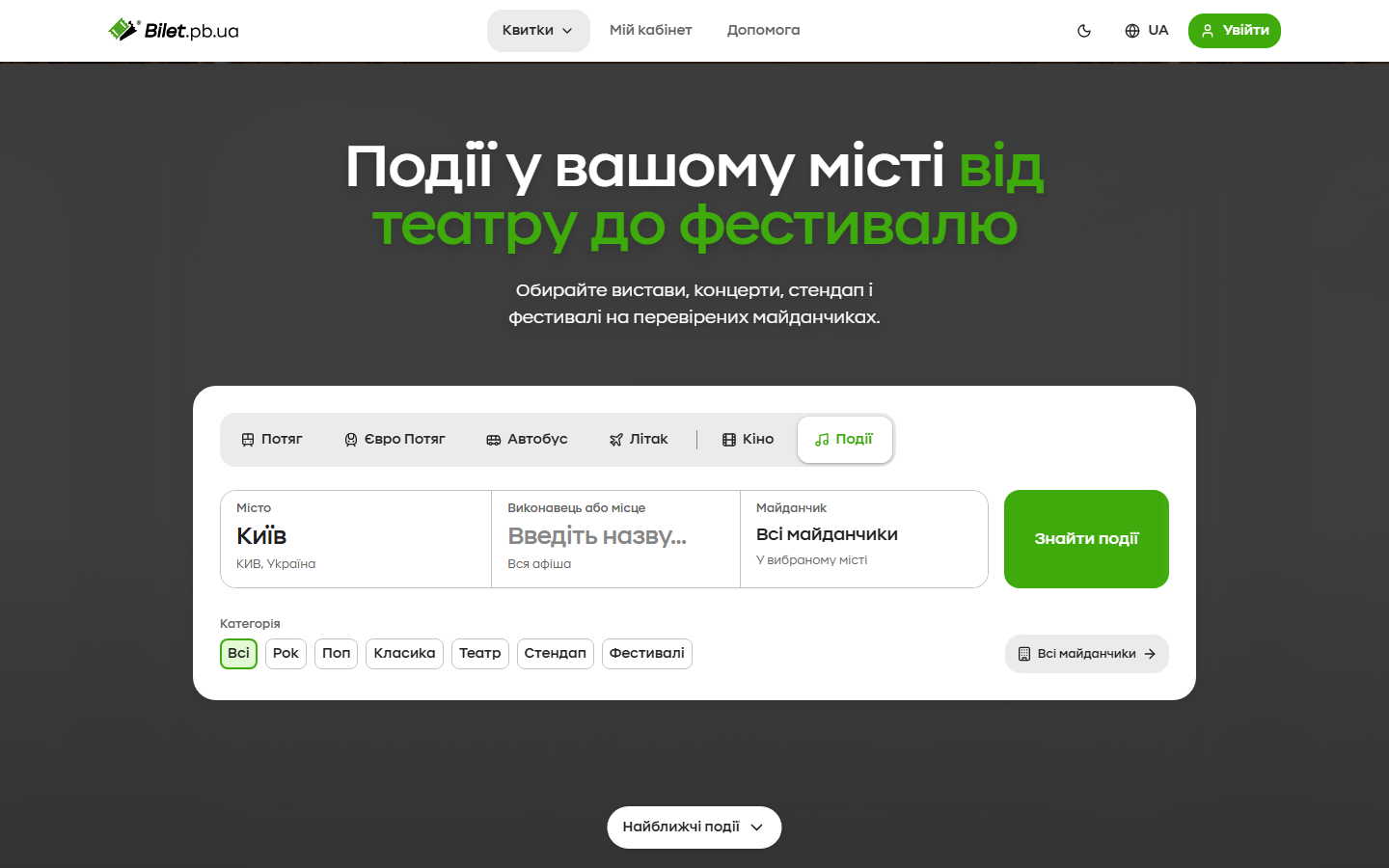The image size is (1389, 868).
Task: Open the Допомога help link
Action: click(763, 31)
